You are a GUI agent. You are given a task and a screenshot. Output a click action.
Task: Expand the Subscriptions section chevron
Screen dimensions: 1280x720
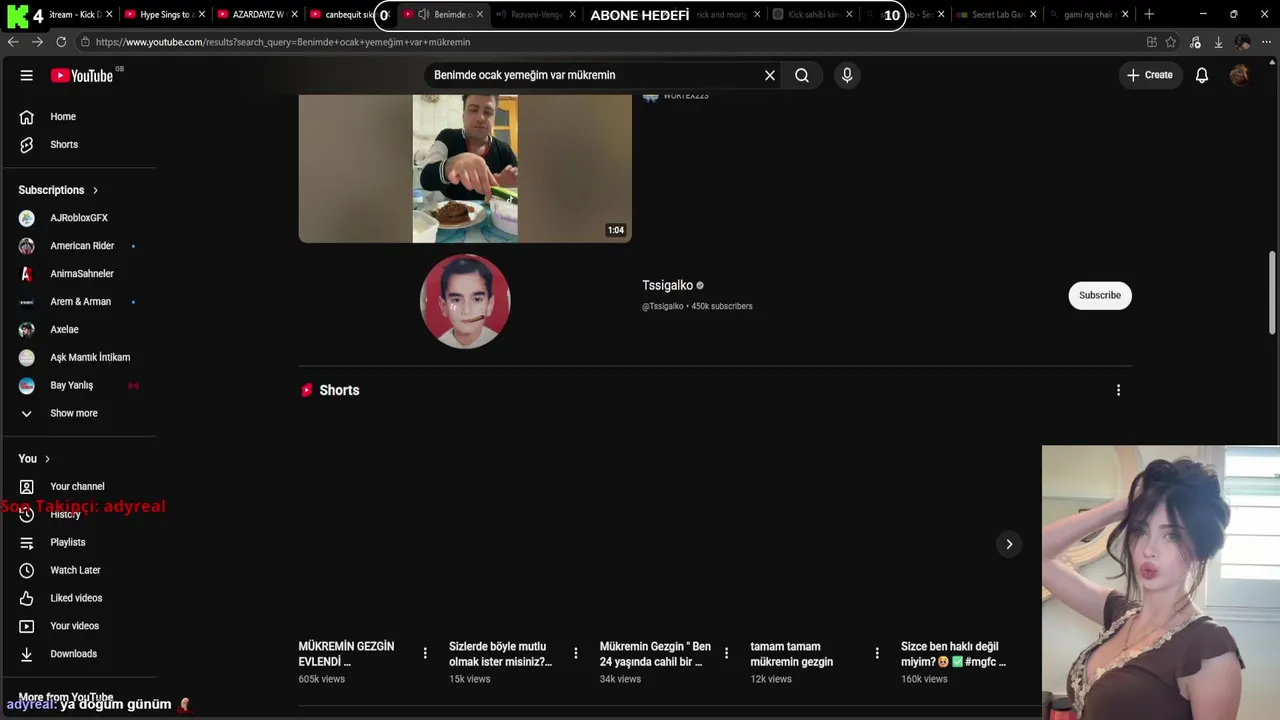[96, 190]
